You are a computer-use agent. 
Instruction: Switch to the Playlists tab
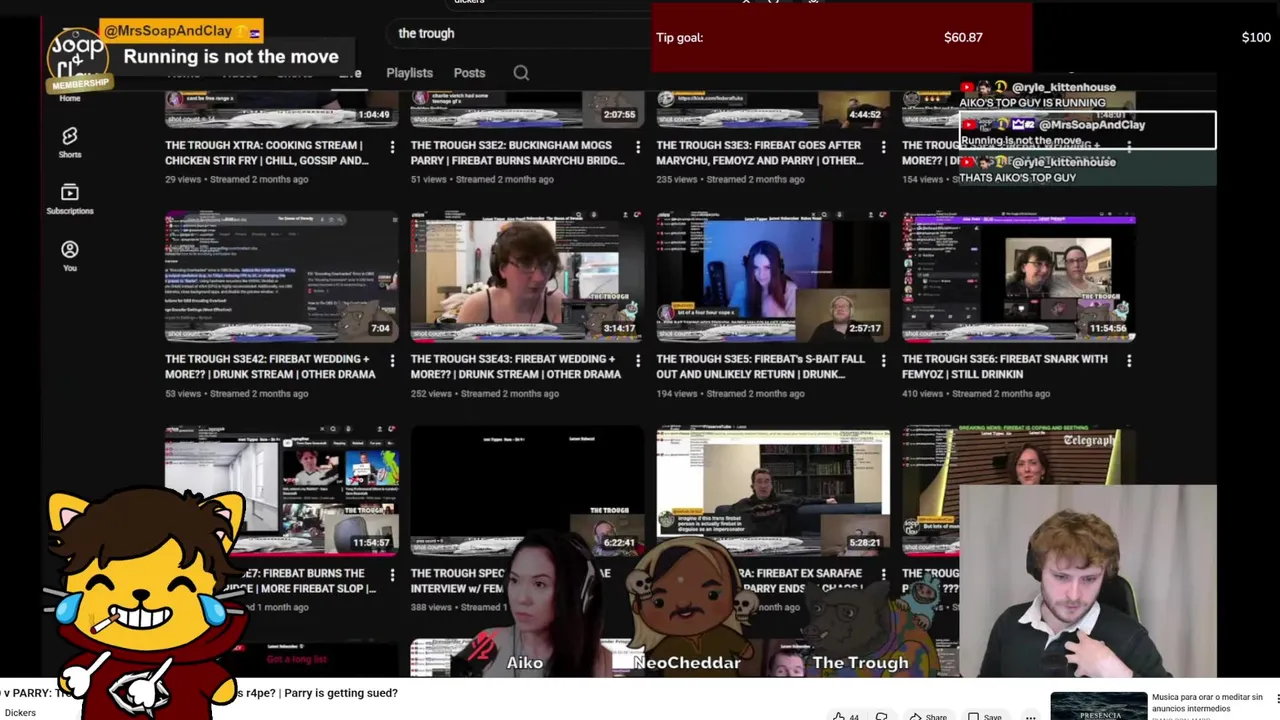pos(409,73)
